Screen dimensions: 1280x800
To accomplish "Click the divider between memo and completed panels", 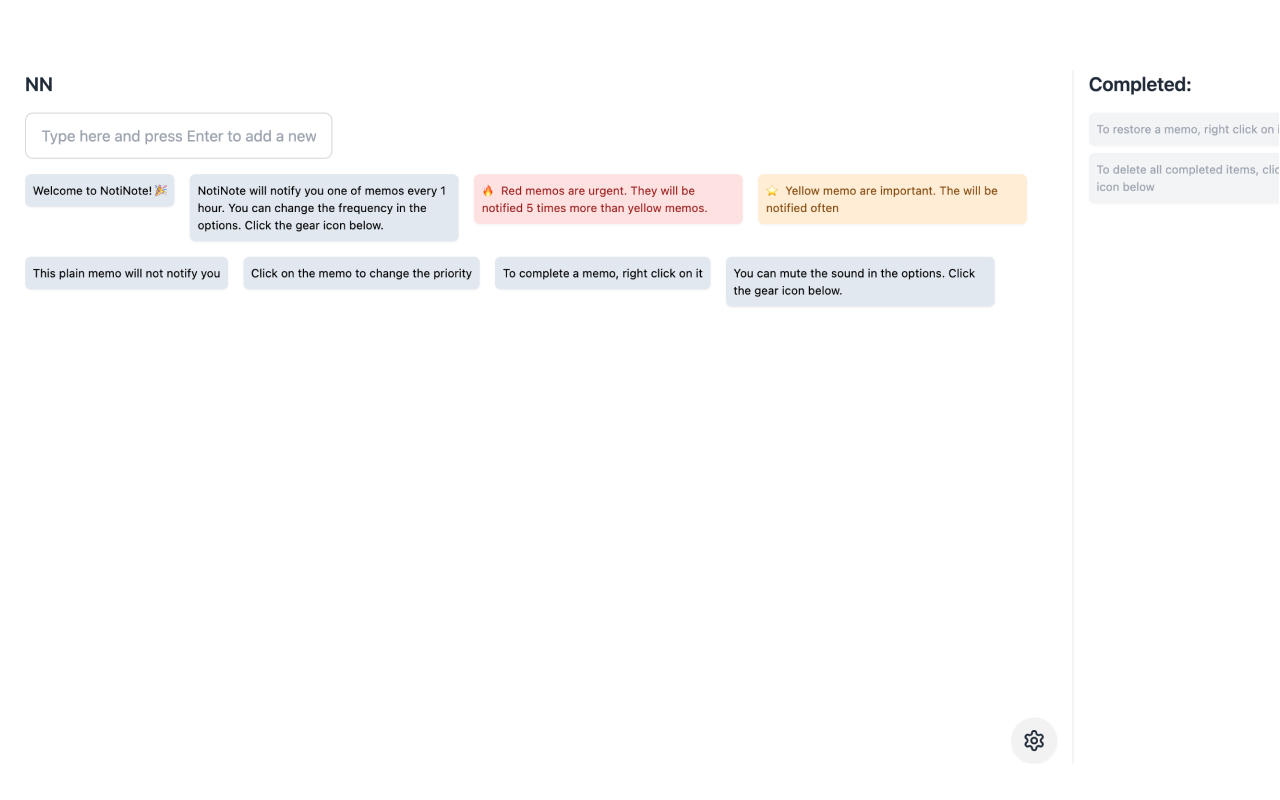I will click(x=1072, y=400).
